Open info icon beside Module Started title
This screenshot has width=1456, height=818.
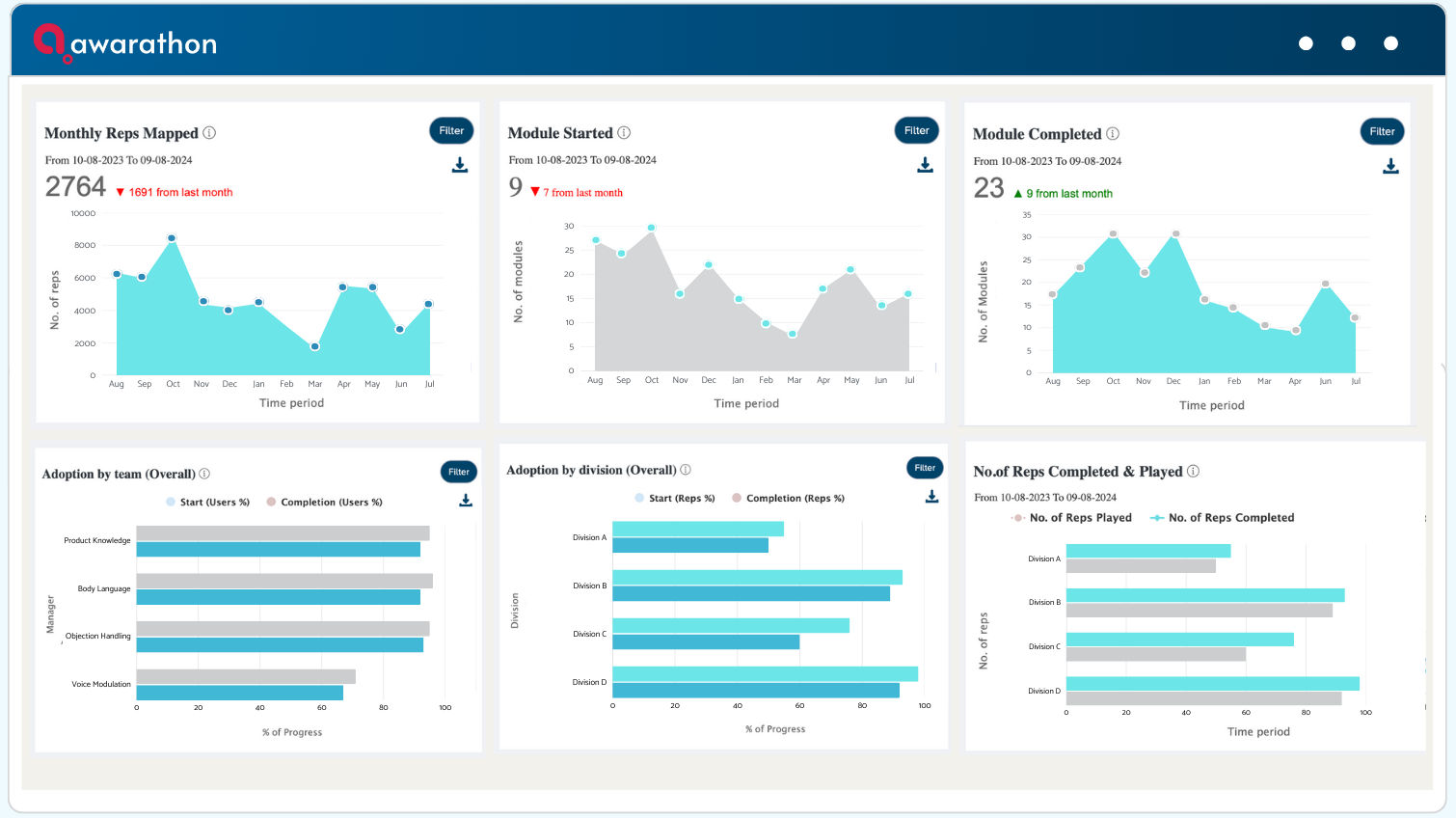(x=624, y=132)
